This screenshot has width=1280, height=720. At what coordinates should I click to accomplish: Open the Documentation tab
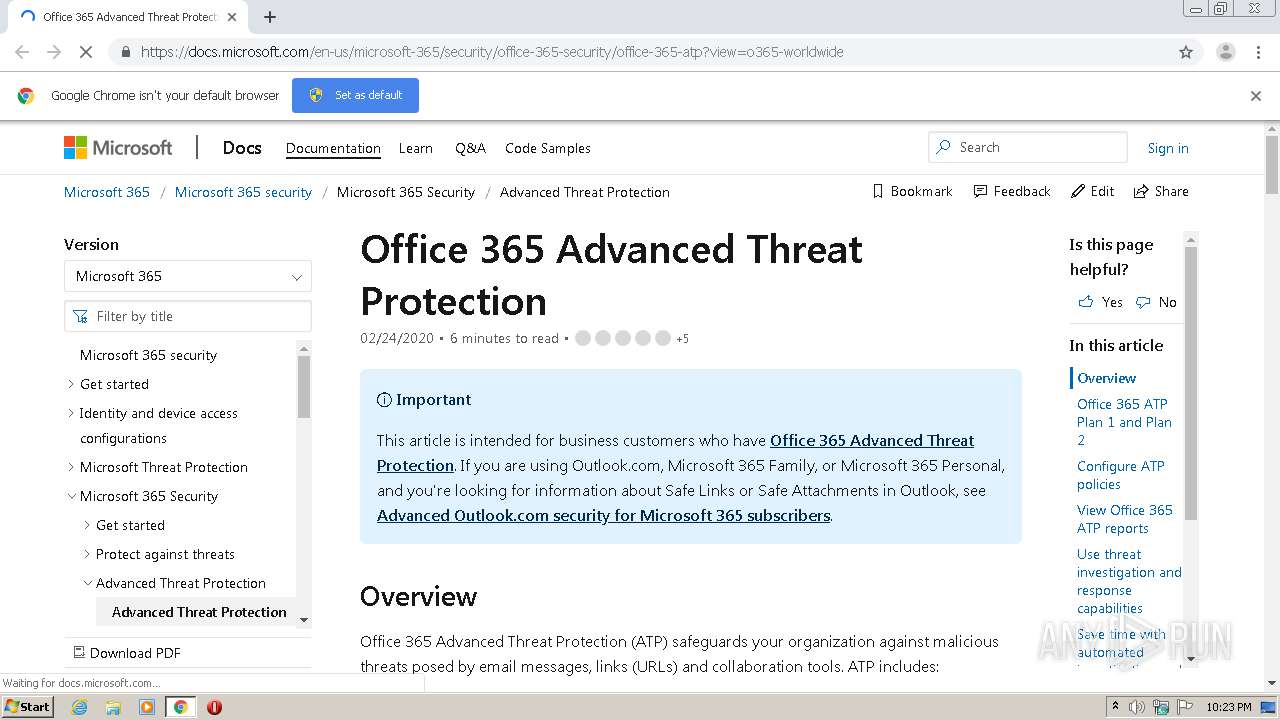coord(333,148)
